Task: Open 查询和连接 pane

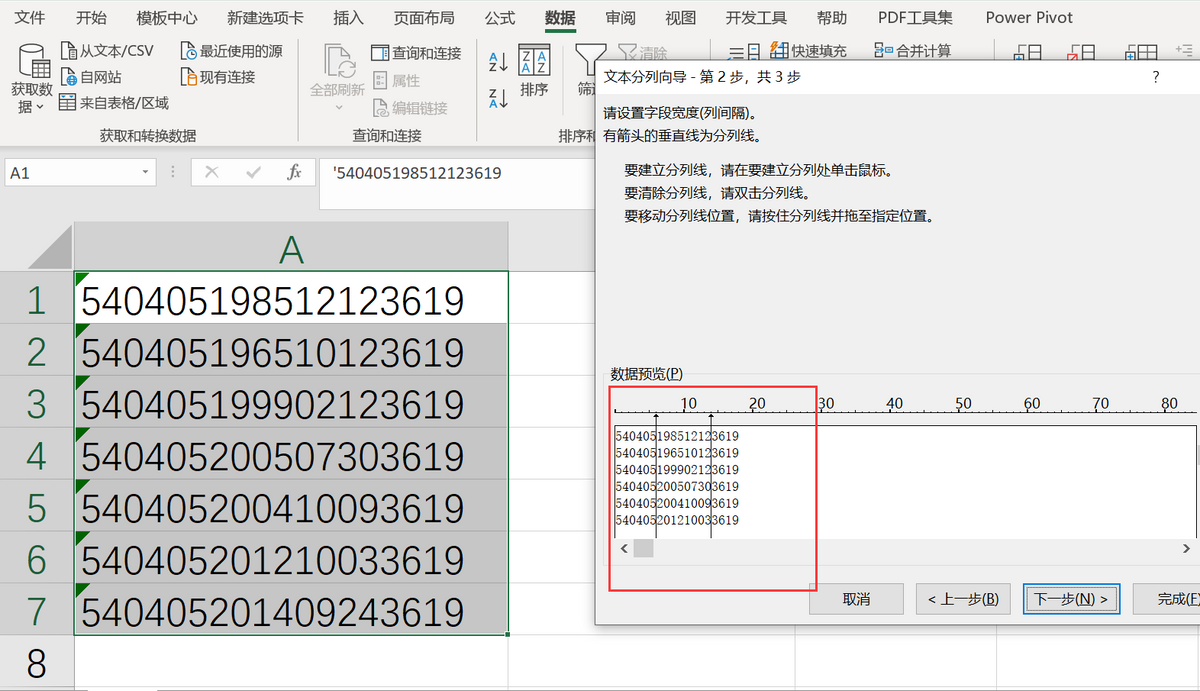Action: (x=416, y=53)
